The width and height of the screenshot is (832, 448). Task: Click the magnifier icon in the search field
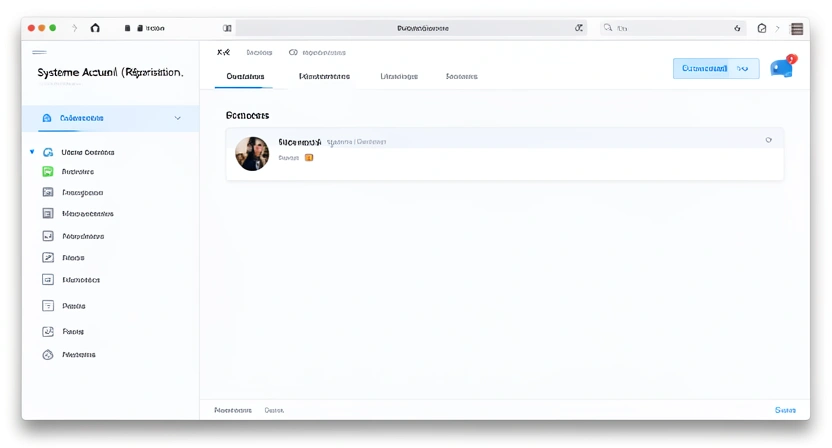608,28
